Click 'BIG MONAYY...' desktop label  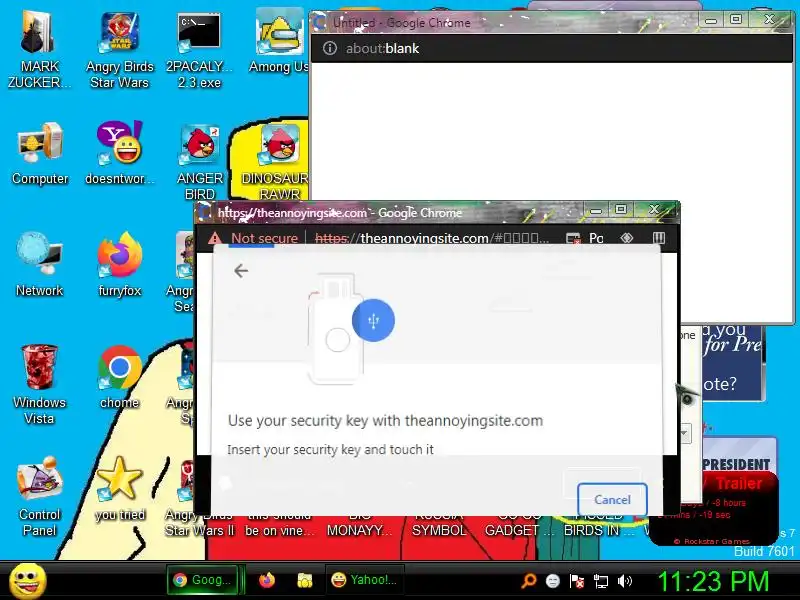pos(359,522)
